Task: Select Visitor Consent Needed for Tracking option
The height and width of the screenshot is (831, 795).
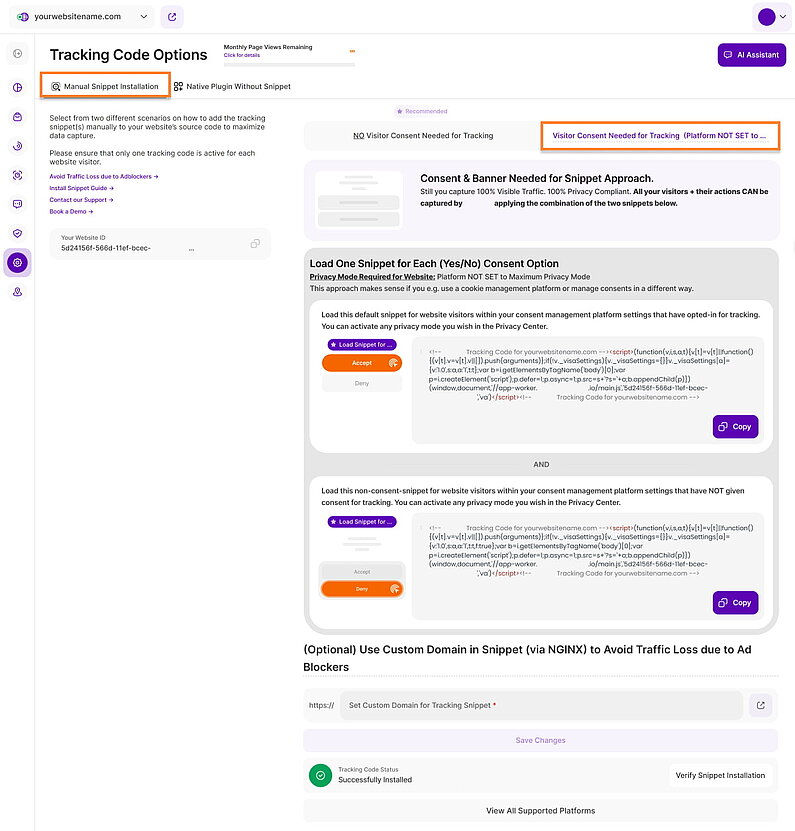Action: (x=660, y=135)
